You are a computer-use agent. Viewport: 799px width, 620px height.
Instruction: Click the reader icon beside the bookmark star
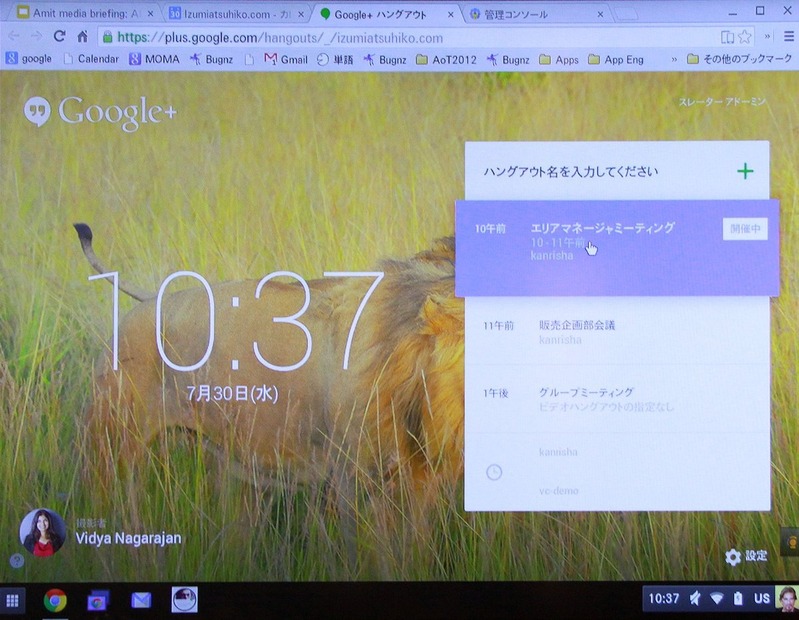tap(727, 37)
